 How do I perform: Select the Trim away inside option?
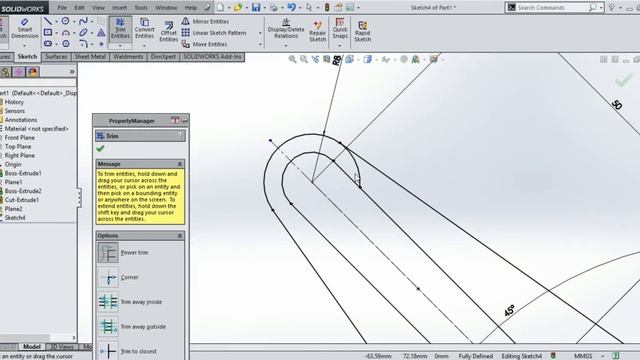[130, 302]
